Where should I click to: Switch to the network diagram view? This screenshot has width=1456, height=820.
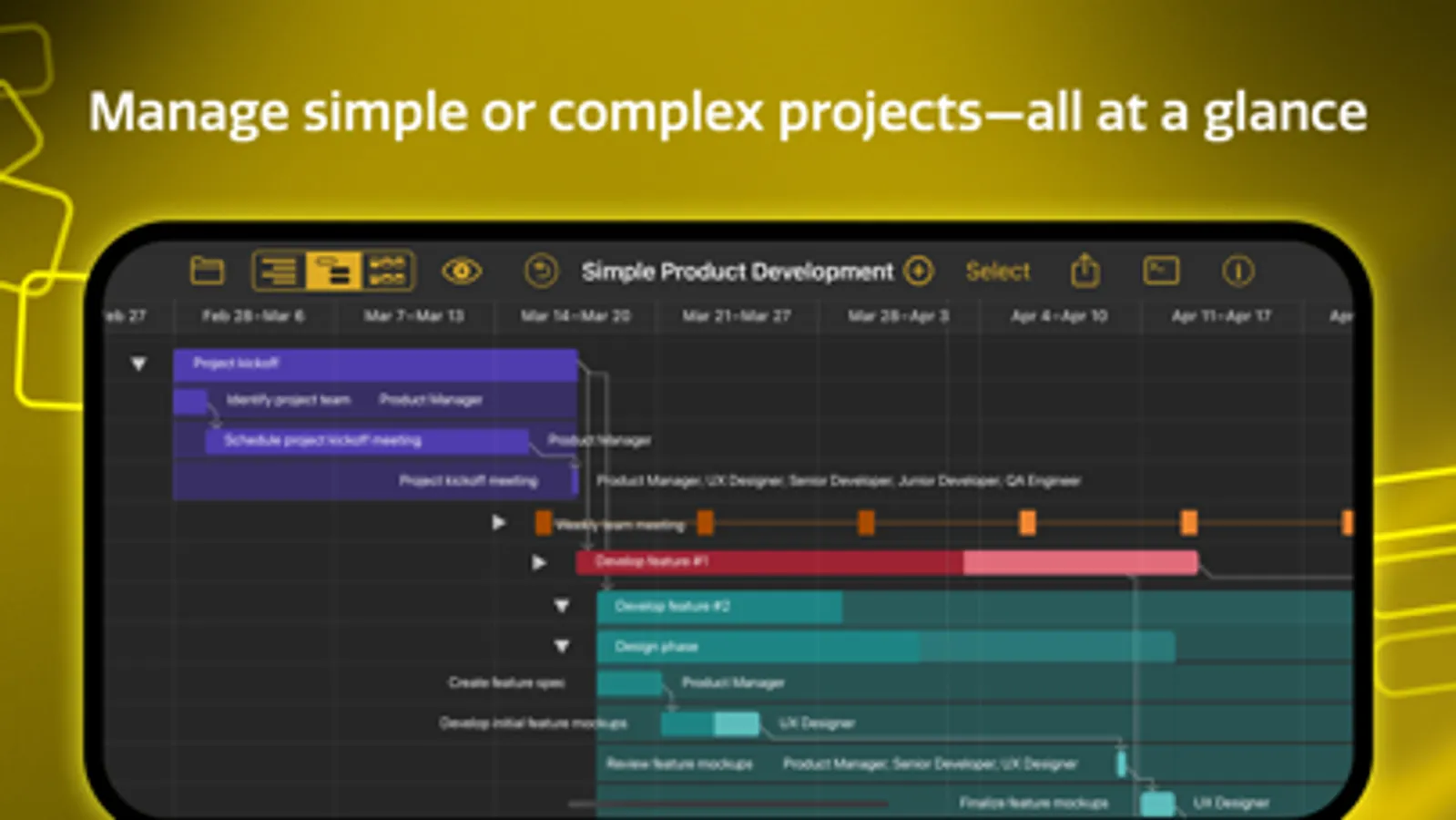point(388,271)
